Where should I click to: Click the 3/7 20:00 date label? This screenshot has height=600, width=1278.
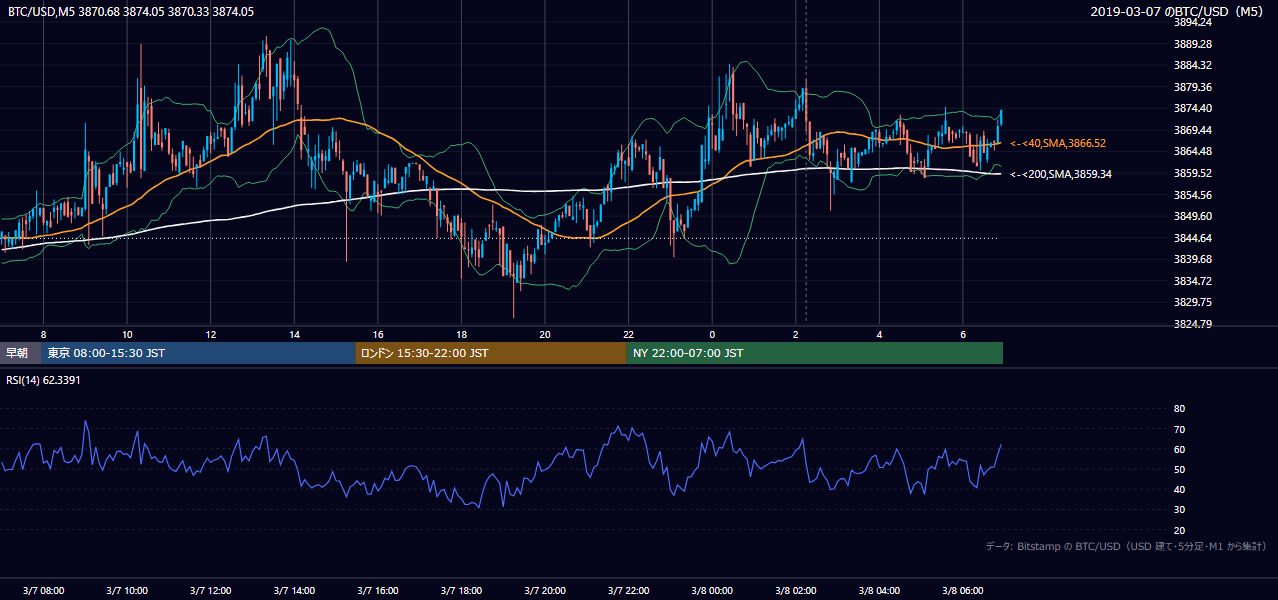pos(545,591)
